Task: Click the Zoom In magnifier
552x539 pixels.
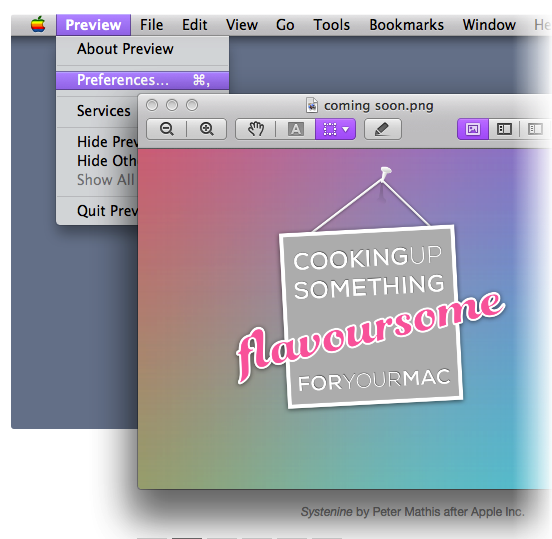Action: click(207, 129)
